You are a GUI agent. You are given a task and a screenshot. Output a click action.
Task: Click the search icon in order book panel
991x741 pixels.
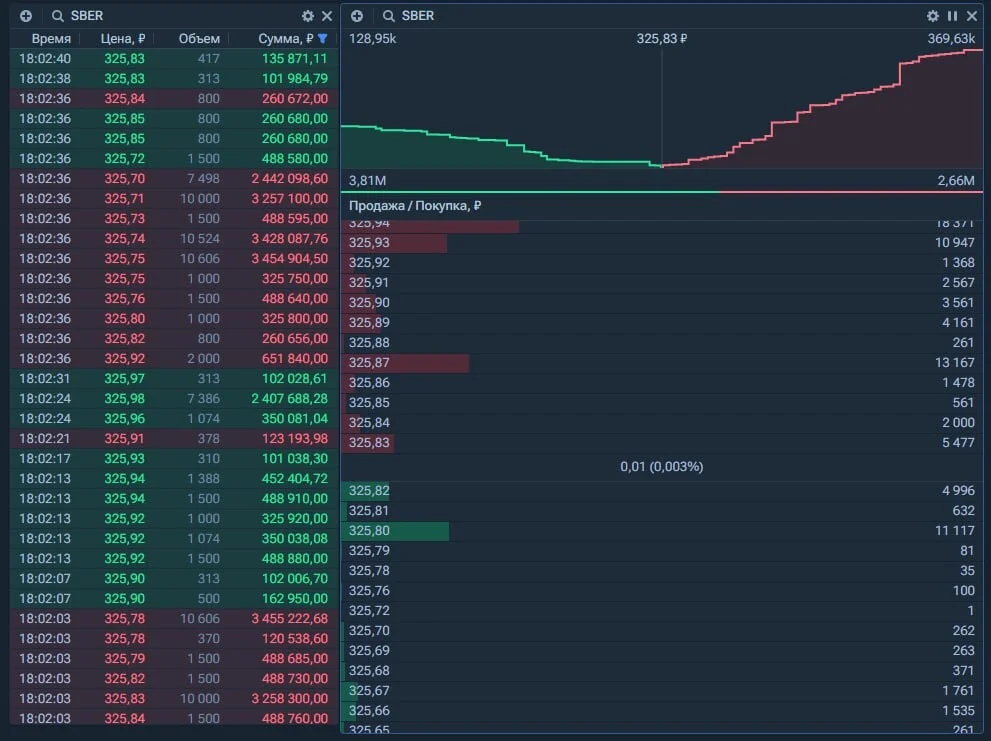389,16
